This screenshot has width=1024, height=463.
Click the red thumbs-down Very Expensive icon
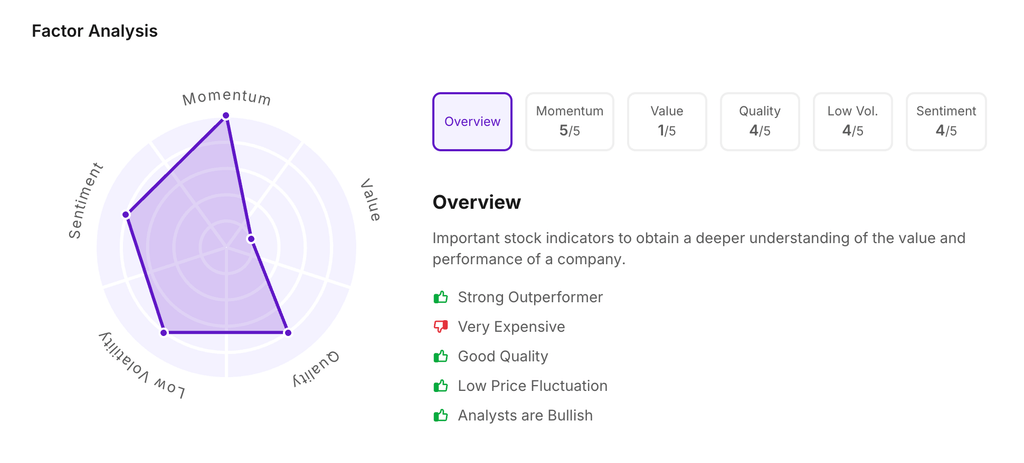click(441, 327)
